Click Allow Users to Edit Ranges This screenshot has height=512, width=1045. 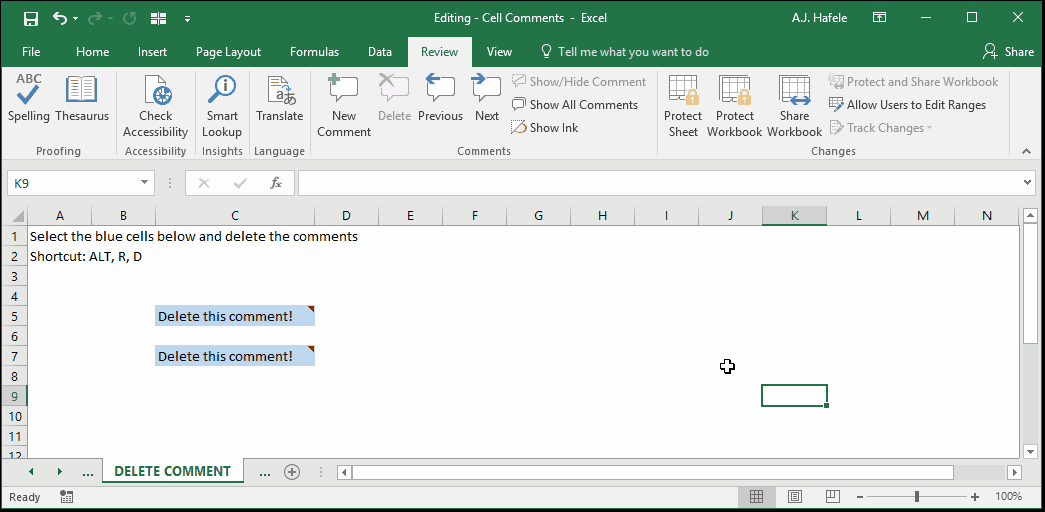click(907, 105)
